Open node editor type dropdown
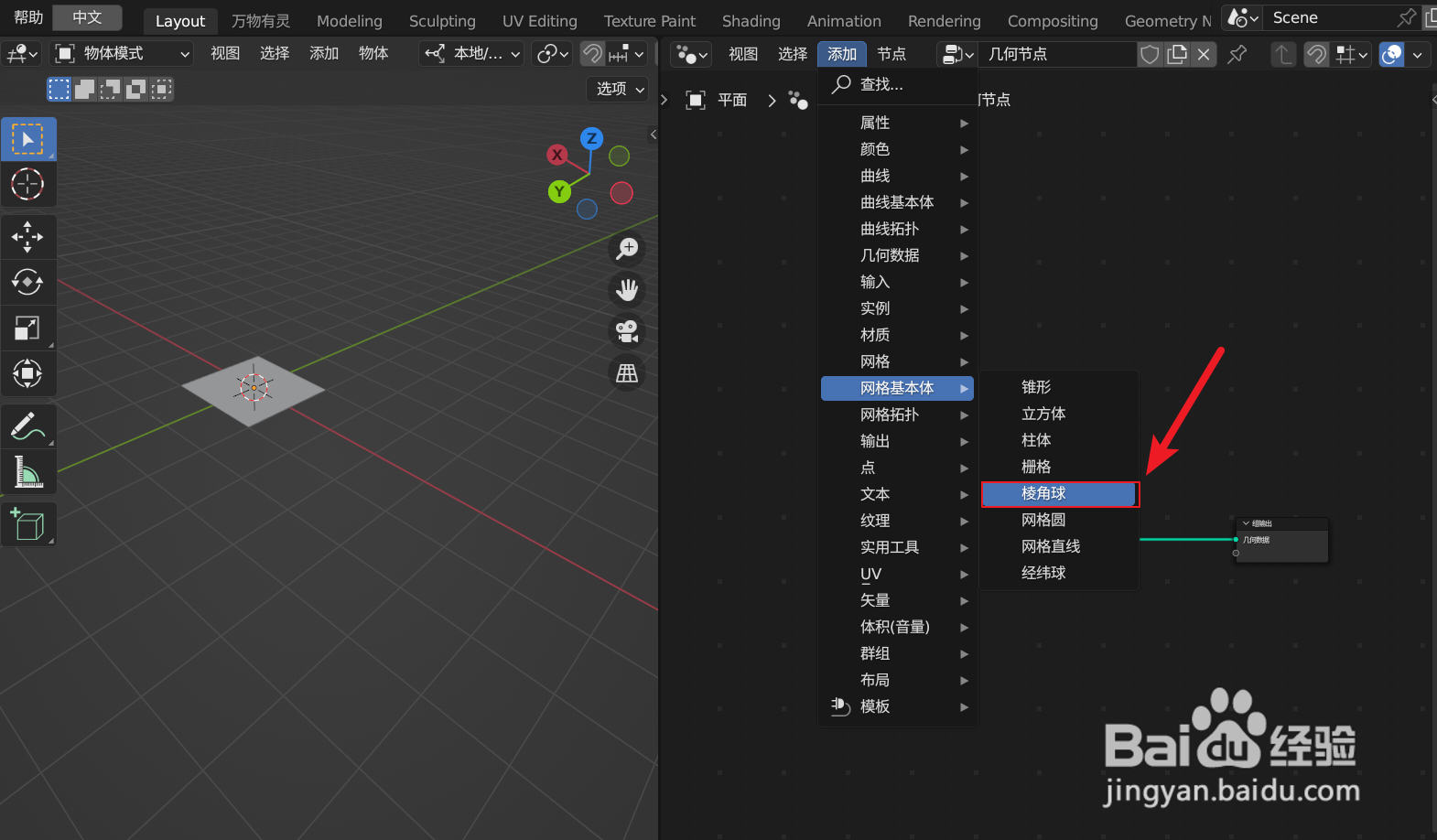This screenshot has width=1437, height=840. (691, 55)
